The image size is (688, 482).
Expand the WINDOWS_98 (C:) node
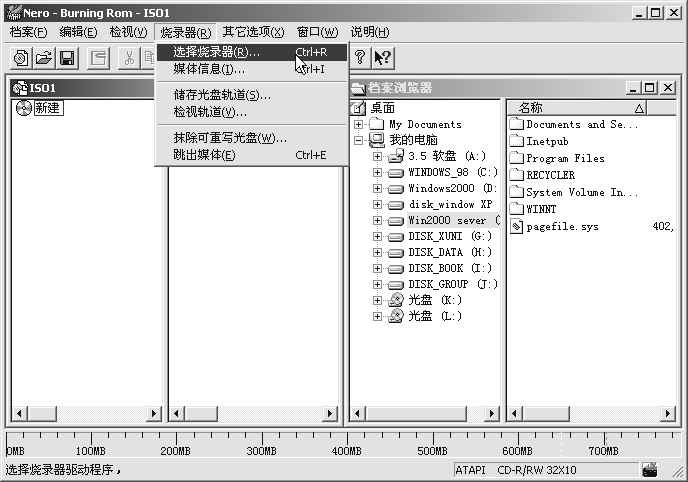[x=377, y=172]
